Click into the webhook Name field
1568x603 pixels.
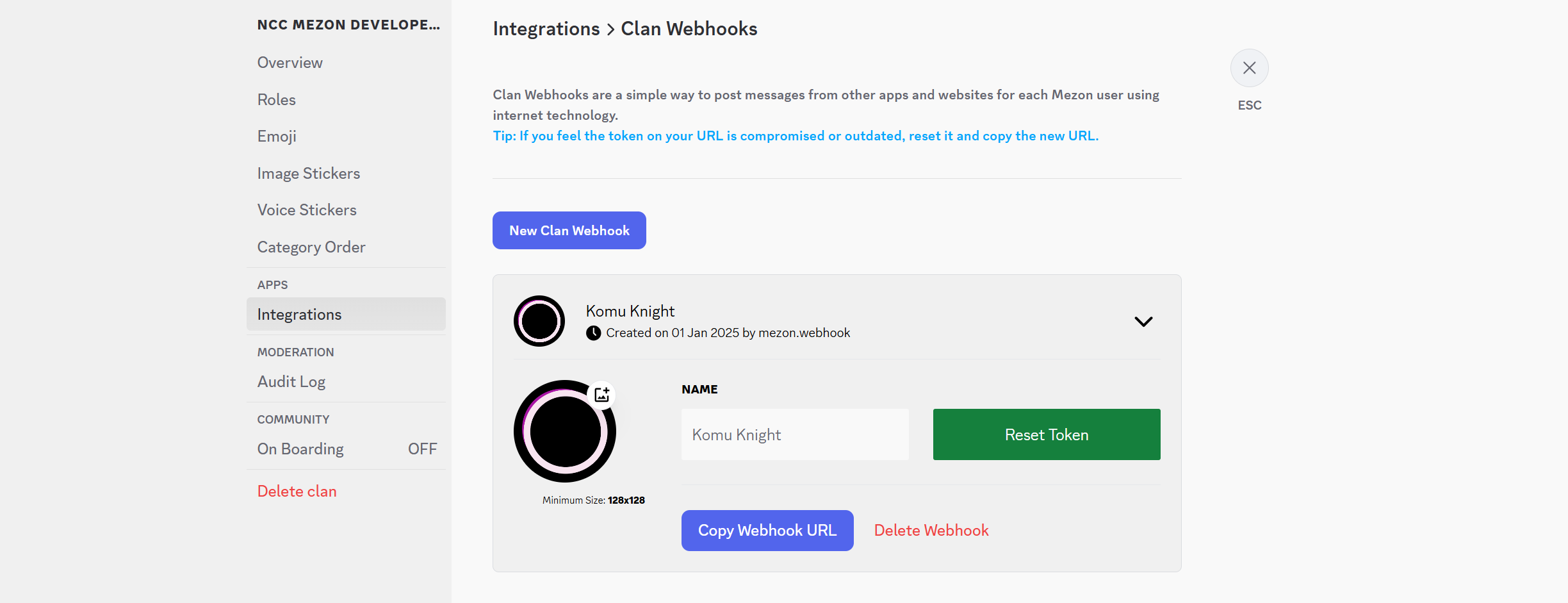click(794, 435)
